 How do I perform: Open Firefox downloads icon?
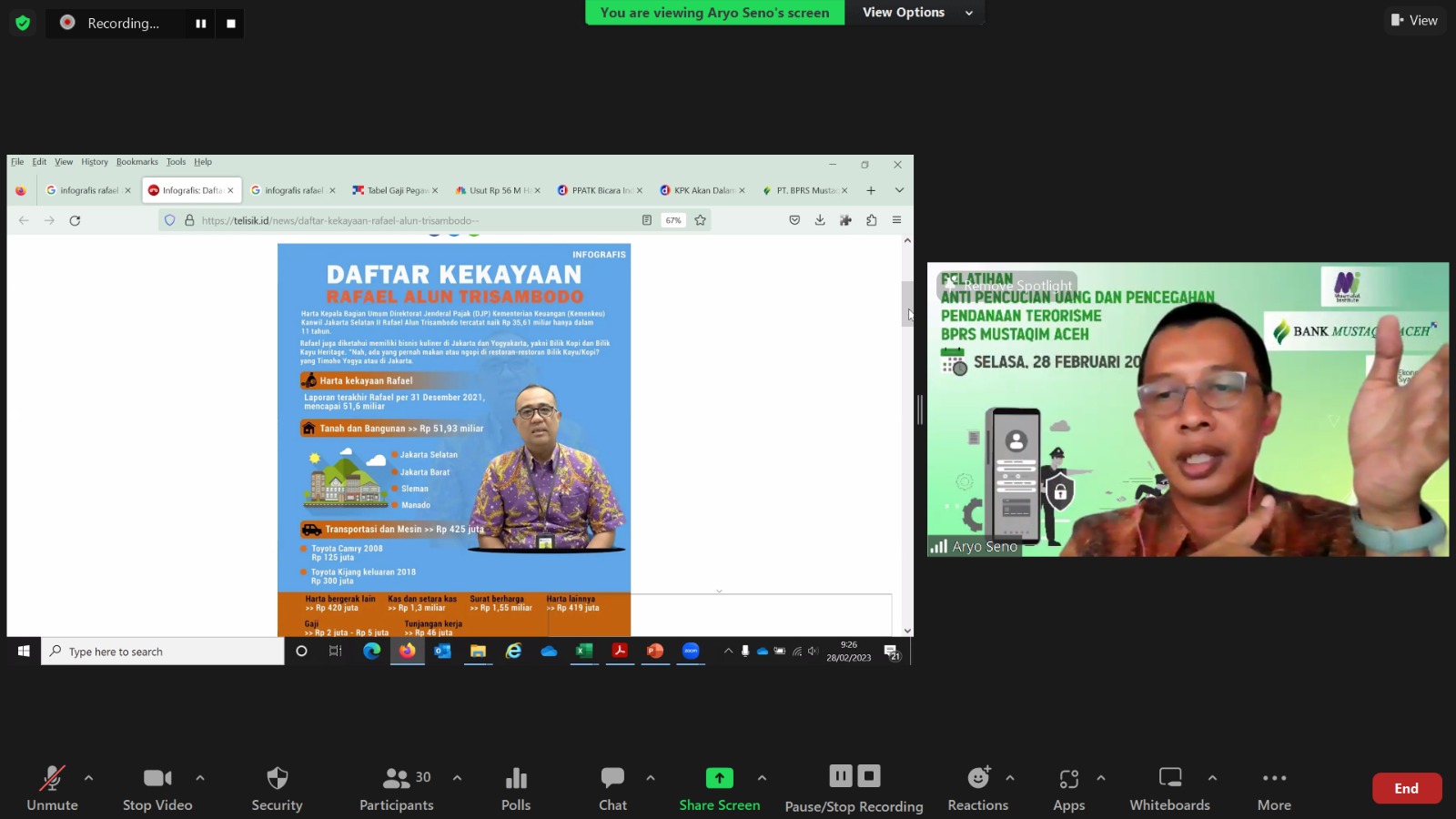pos(819,219)
